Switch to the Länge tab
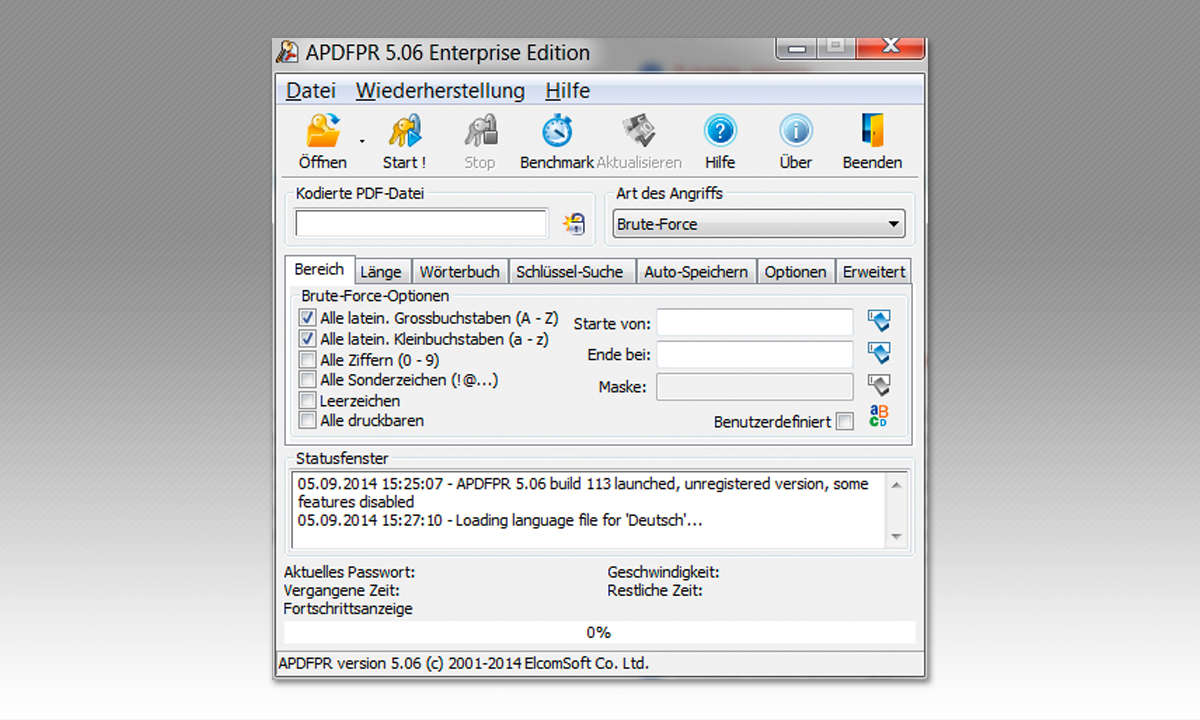This screenshot has width=1200, height=720. [381, 272]
